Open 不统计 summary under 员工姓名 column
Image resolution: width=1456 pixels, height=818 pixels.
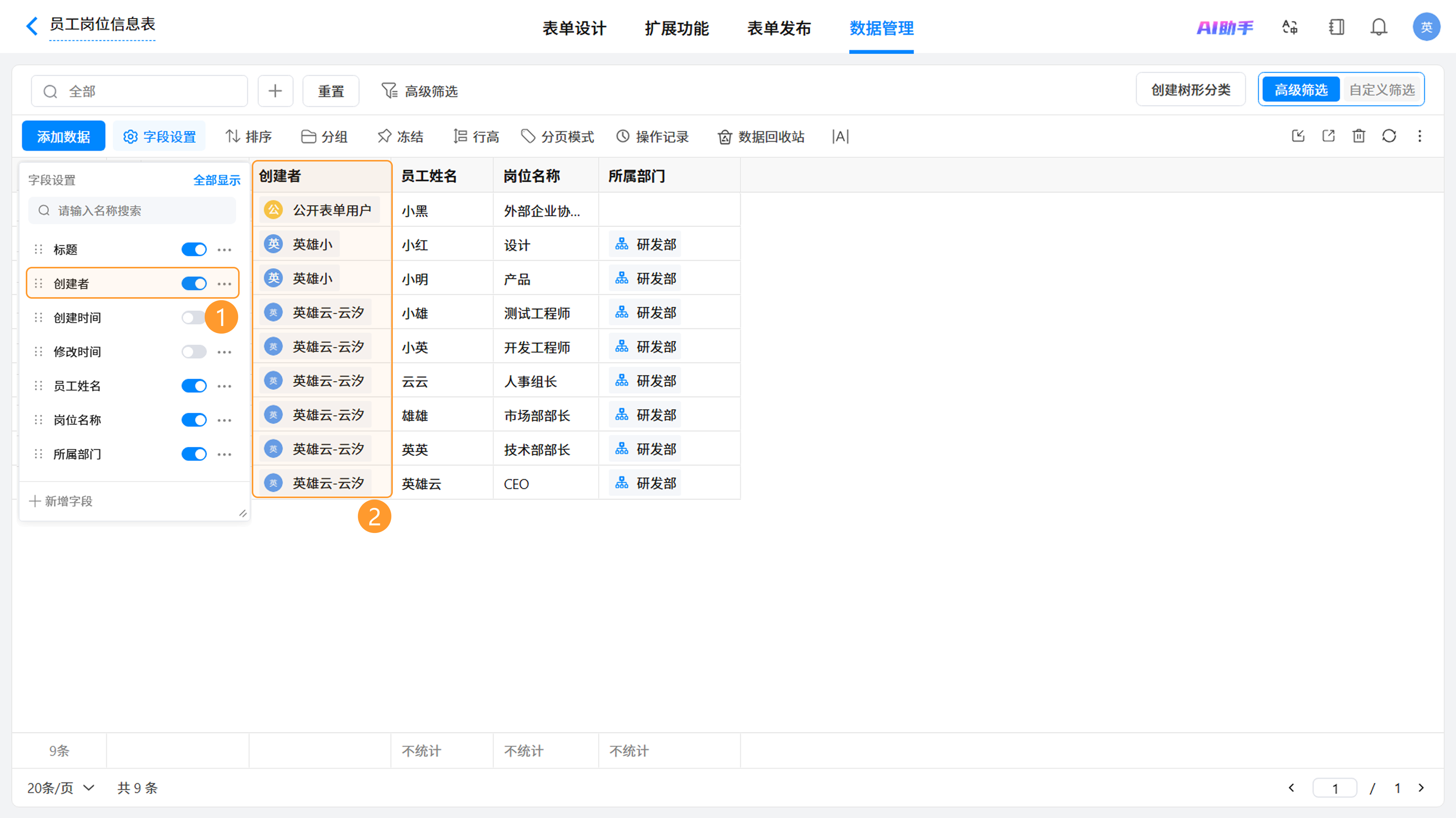click(x=421, y=751)
